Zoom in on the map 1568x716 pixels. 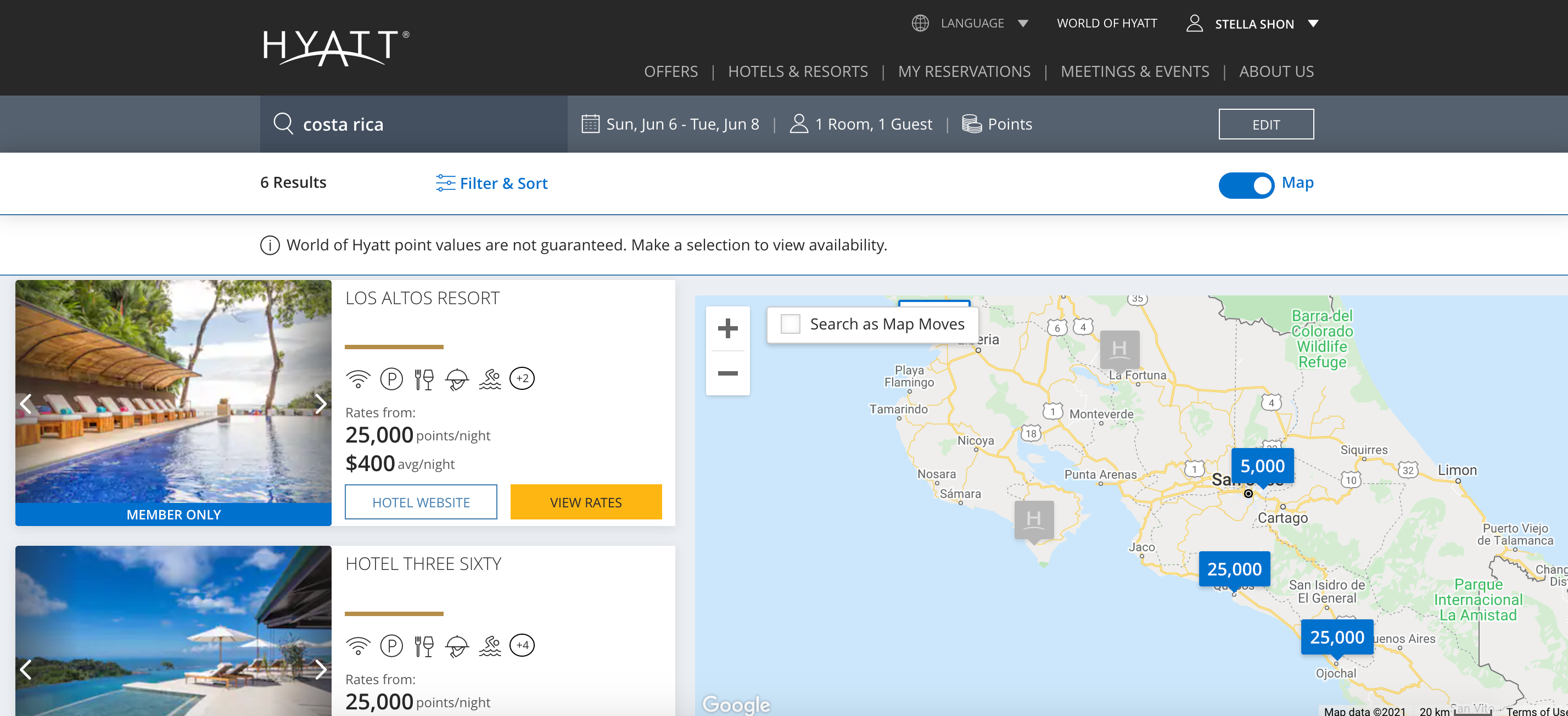coord(727,329)
